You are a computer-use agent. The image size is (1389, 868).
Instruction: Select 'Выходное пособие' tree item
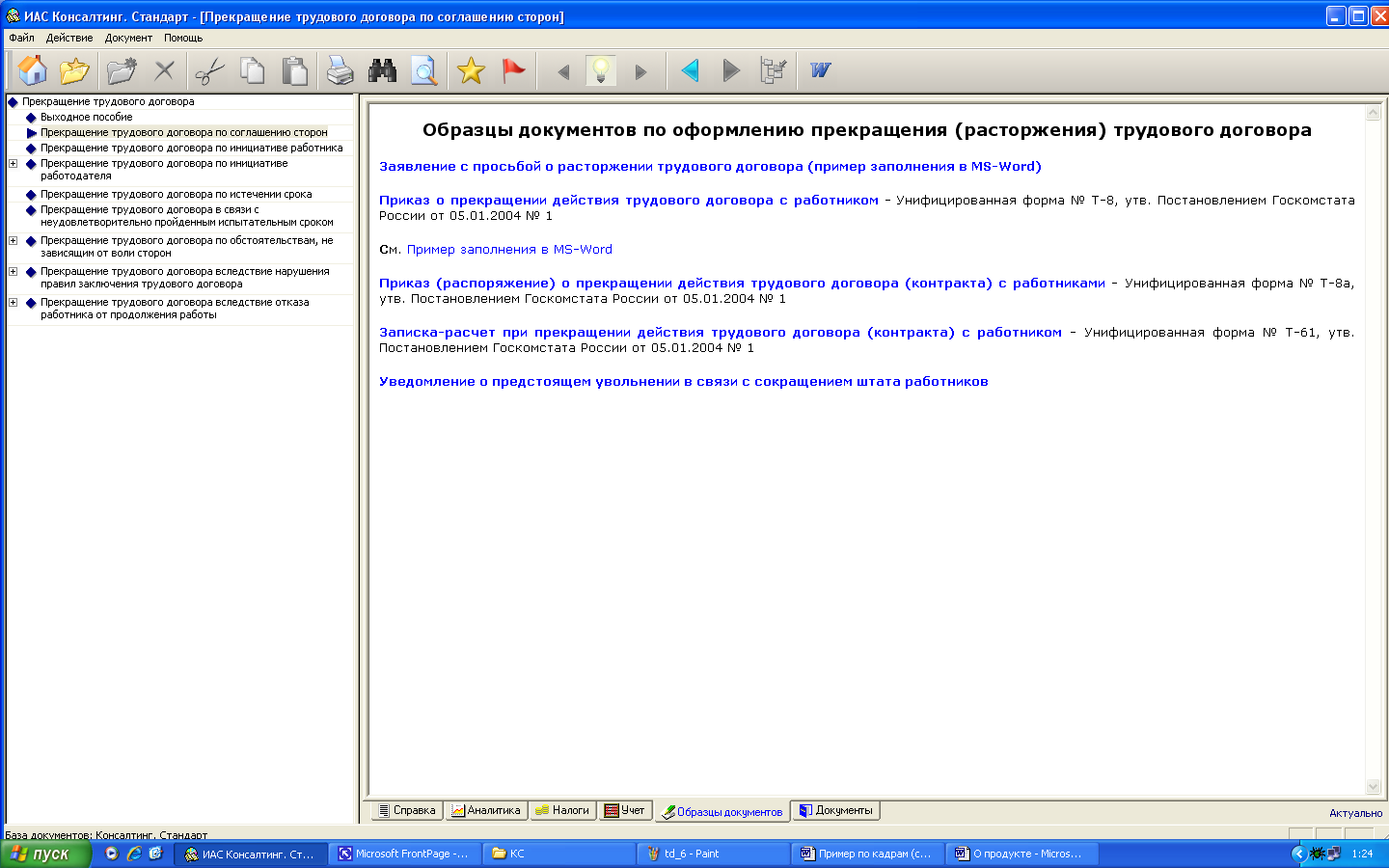[87, 117]
